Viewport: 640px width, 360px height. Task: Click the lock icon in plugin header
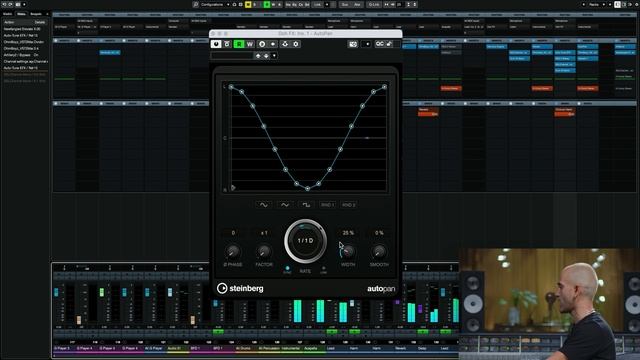click(389, 44)
